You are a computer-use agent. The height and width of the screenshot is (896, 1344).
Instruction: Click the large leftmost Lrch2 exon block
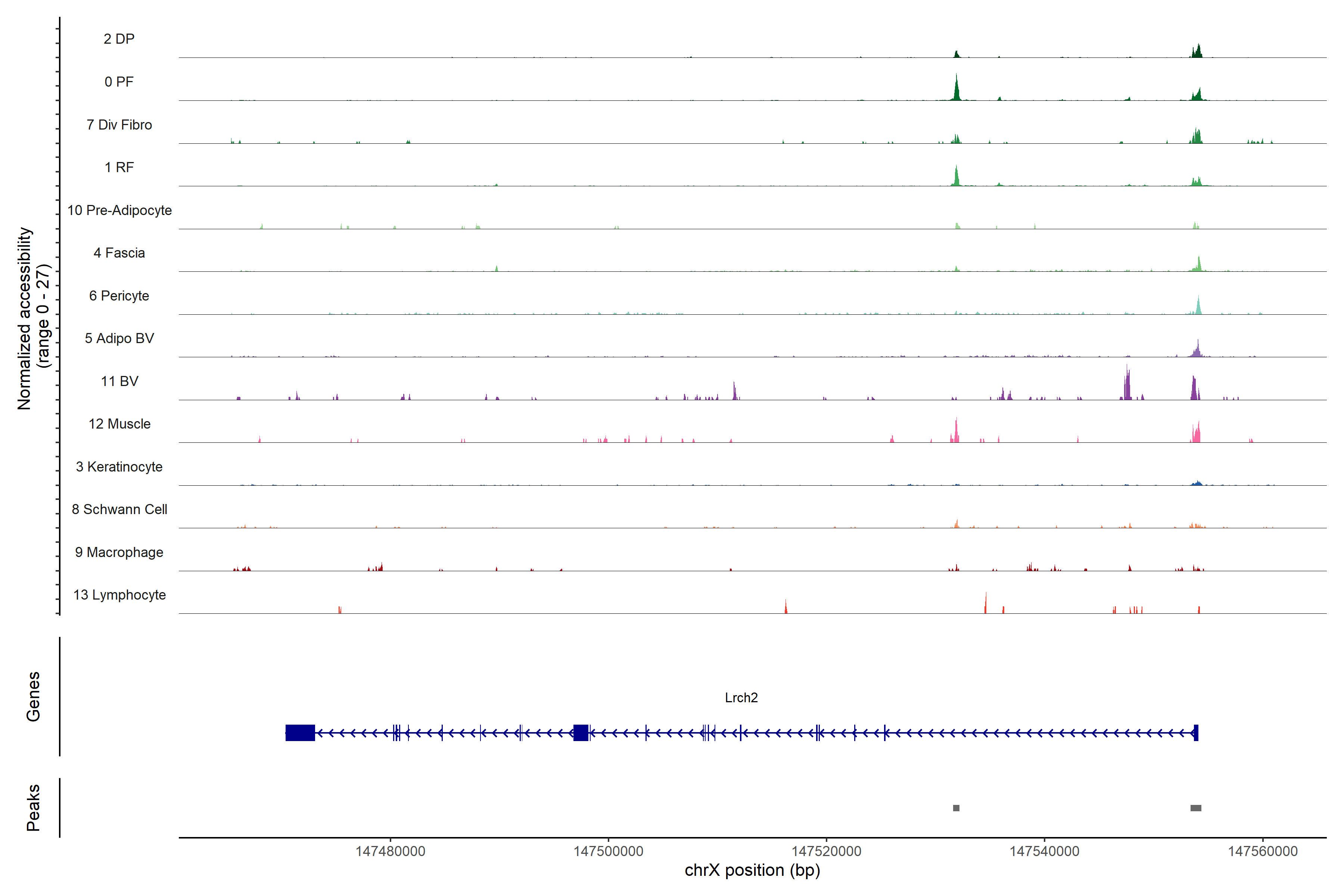(300, 732)
